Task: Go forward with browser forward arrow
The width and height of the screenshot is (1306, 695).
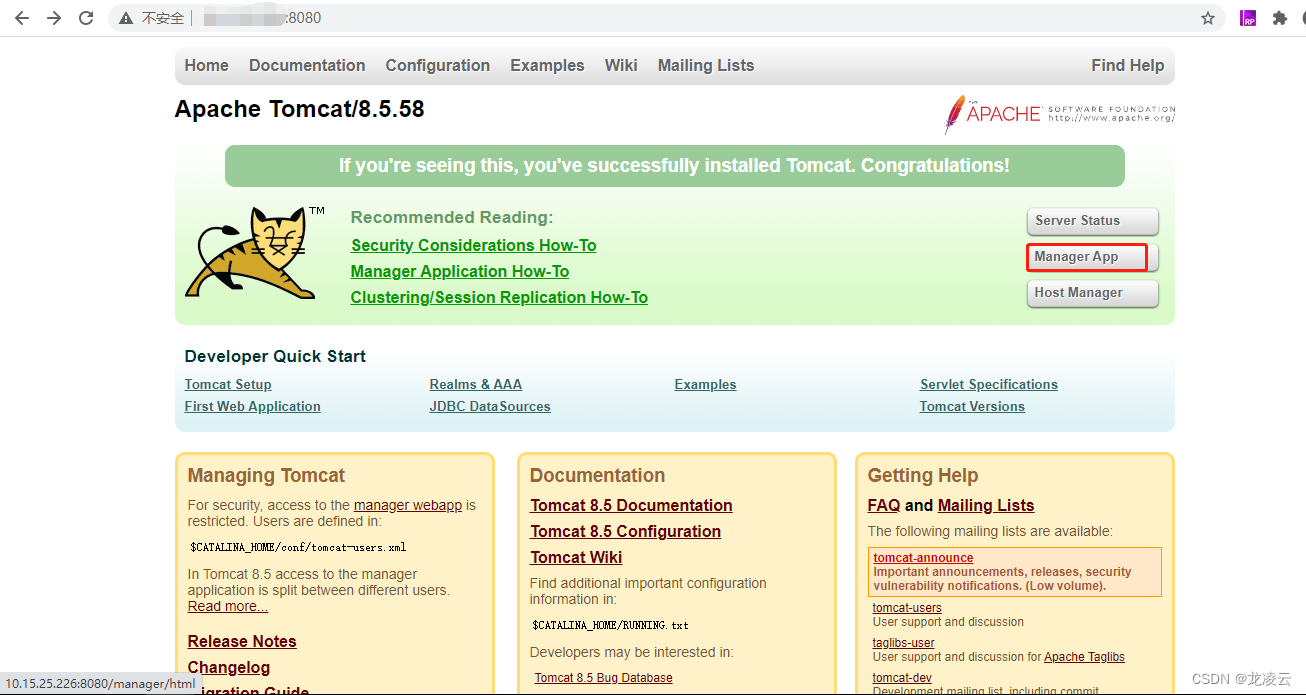Action: click(54, 18)
